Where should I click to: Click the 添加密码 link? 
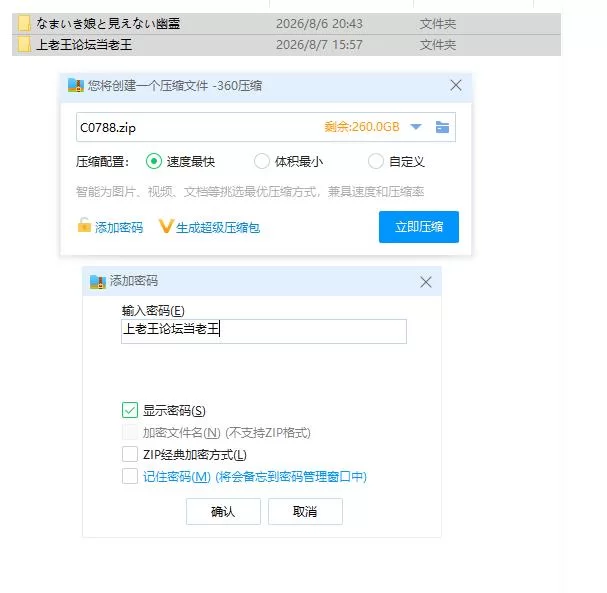(119, 227)
